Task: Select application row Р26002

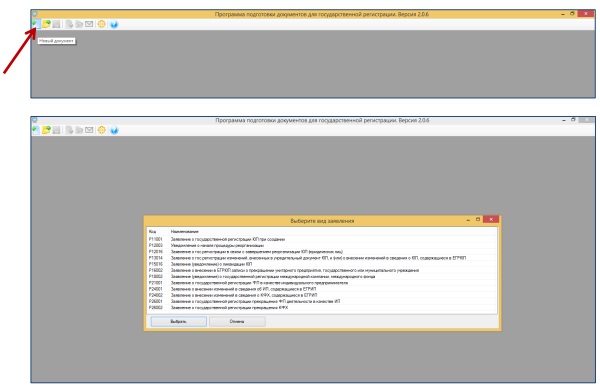Action: click(322, 307)
